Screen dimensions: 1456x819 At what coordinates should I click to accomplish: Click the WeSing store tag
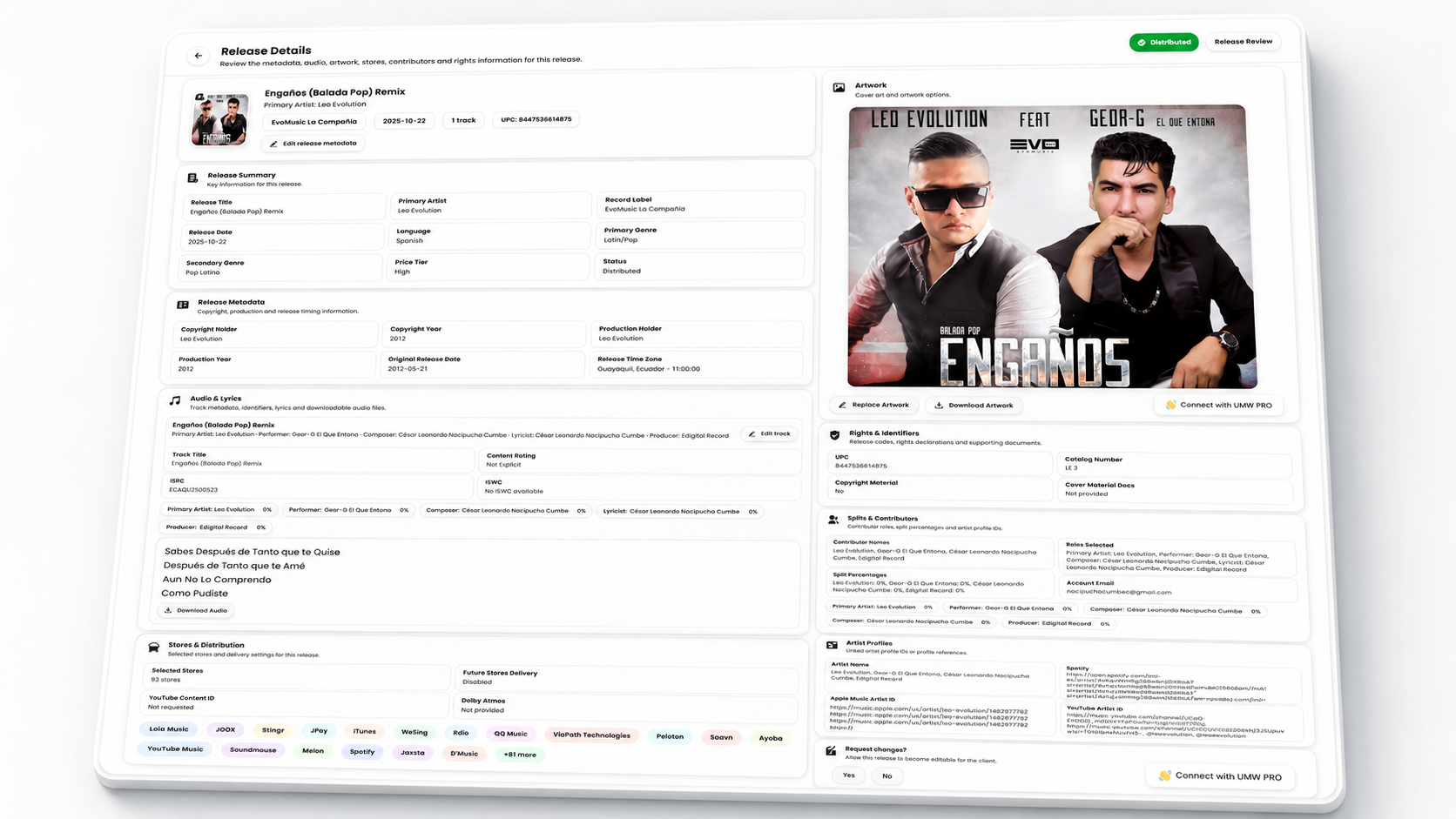pos(414,732)
